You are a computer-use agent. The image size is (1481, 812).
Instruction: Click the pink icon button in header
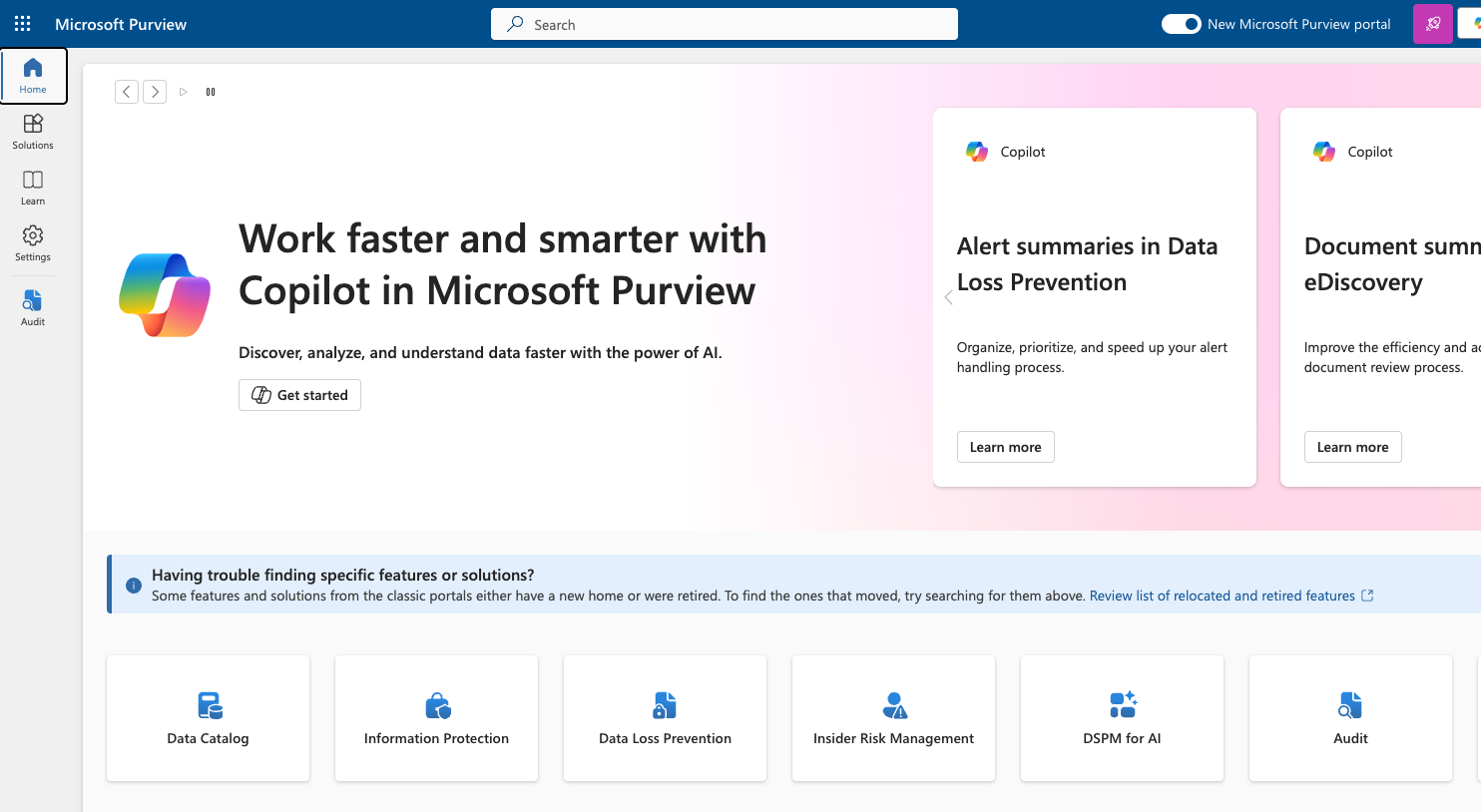pos(1432,24)
